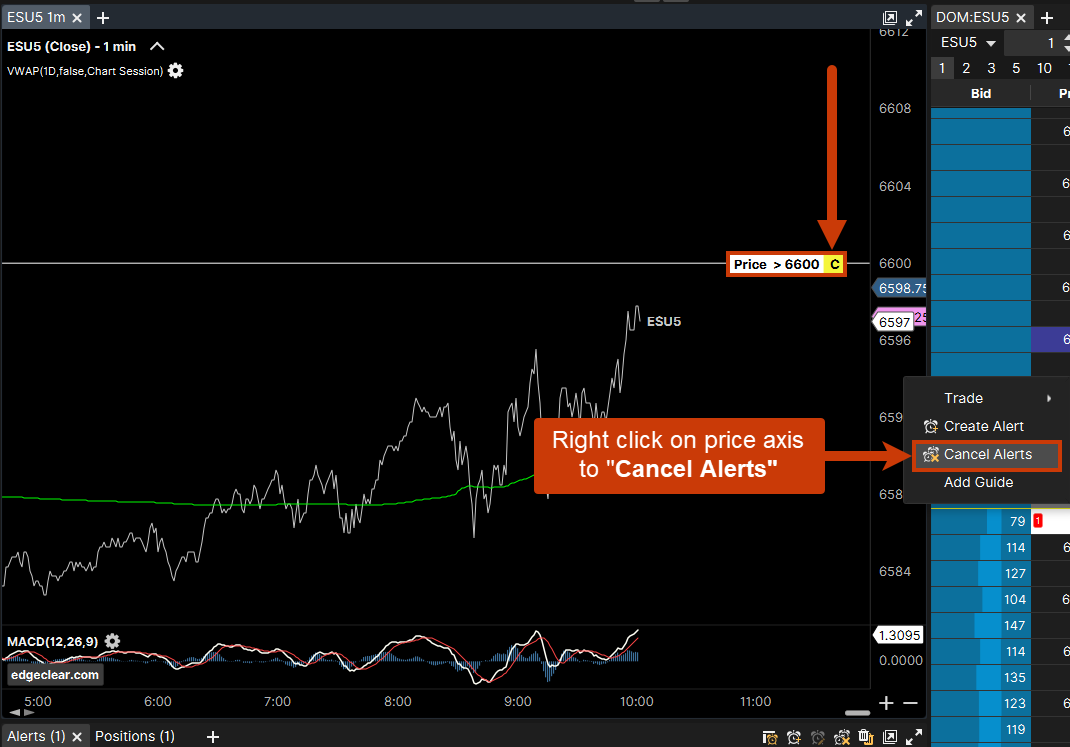The width and height of the screenshot is (1070, 747).
Task: Collapse the ESU5 (Close) chart legend chevron
Action: point(157,46)
